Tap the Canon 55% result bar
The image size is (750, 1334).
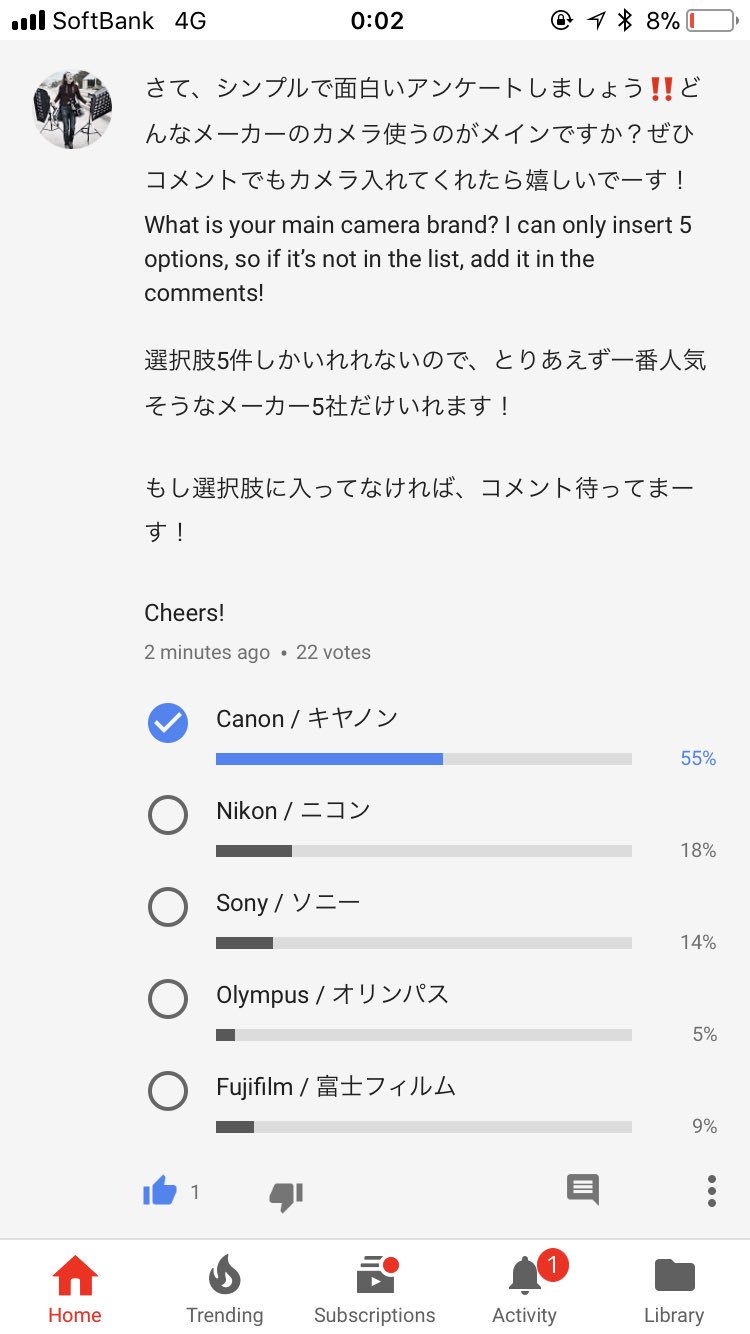pyautogui.click(x=424, y=759)
